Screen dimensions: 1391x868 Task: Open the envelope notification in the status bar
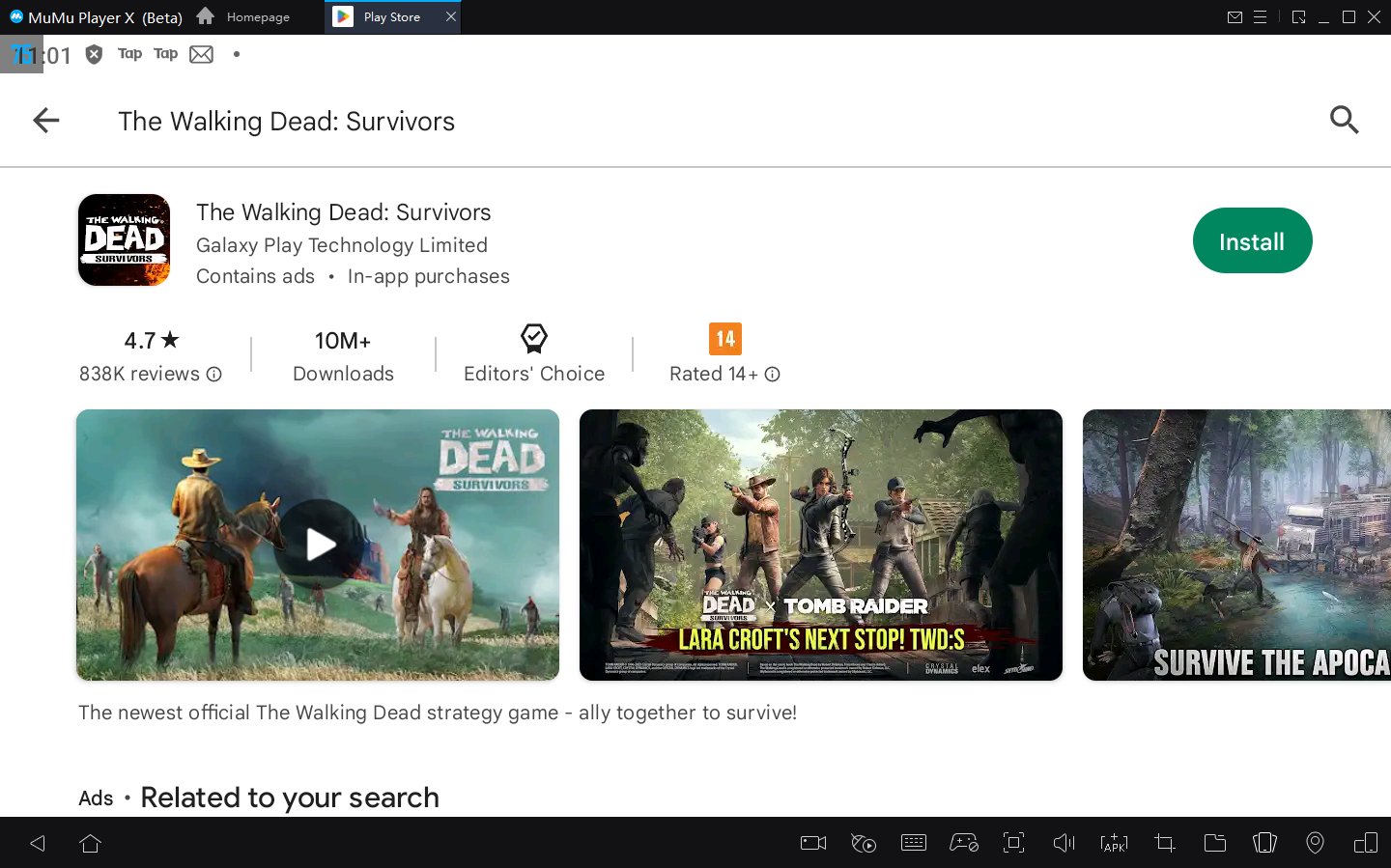201,54
